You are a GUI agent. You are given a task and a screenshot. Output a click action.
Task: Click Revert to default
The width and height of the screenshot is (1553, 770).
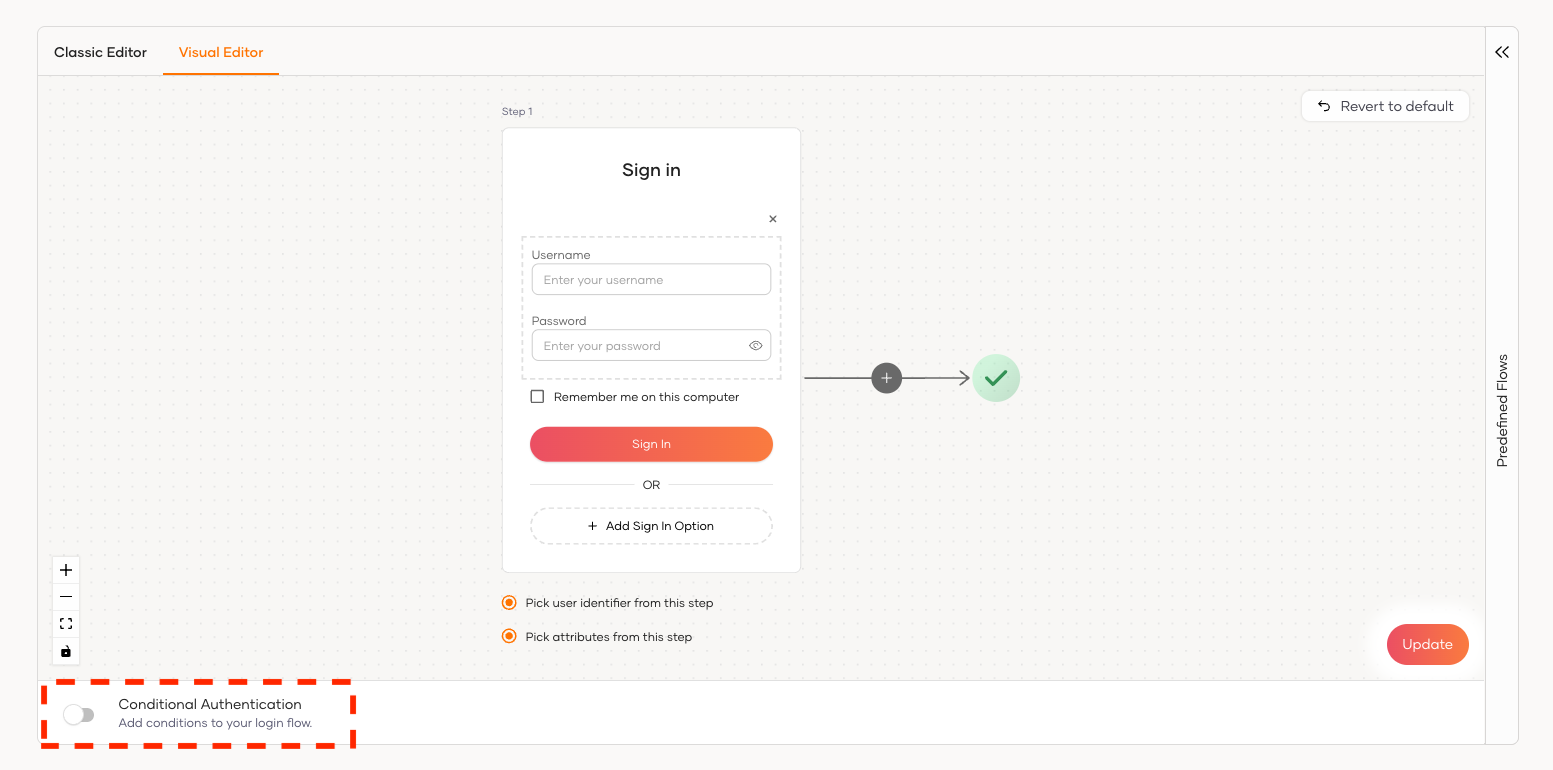point(1385,106)
